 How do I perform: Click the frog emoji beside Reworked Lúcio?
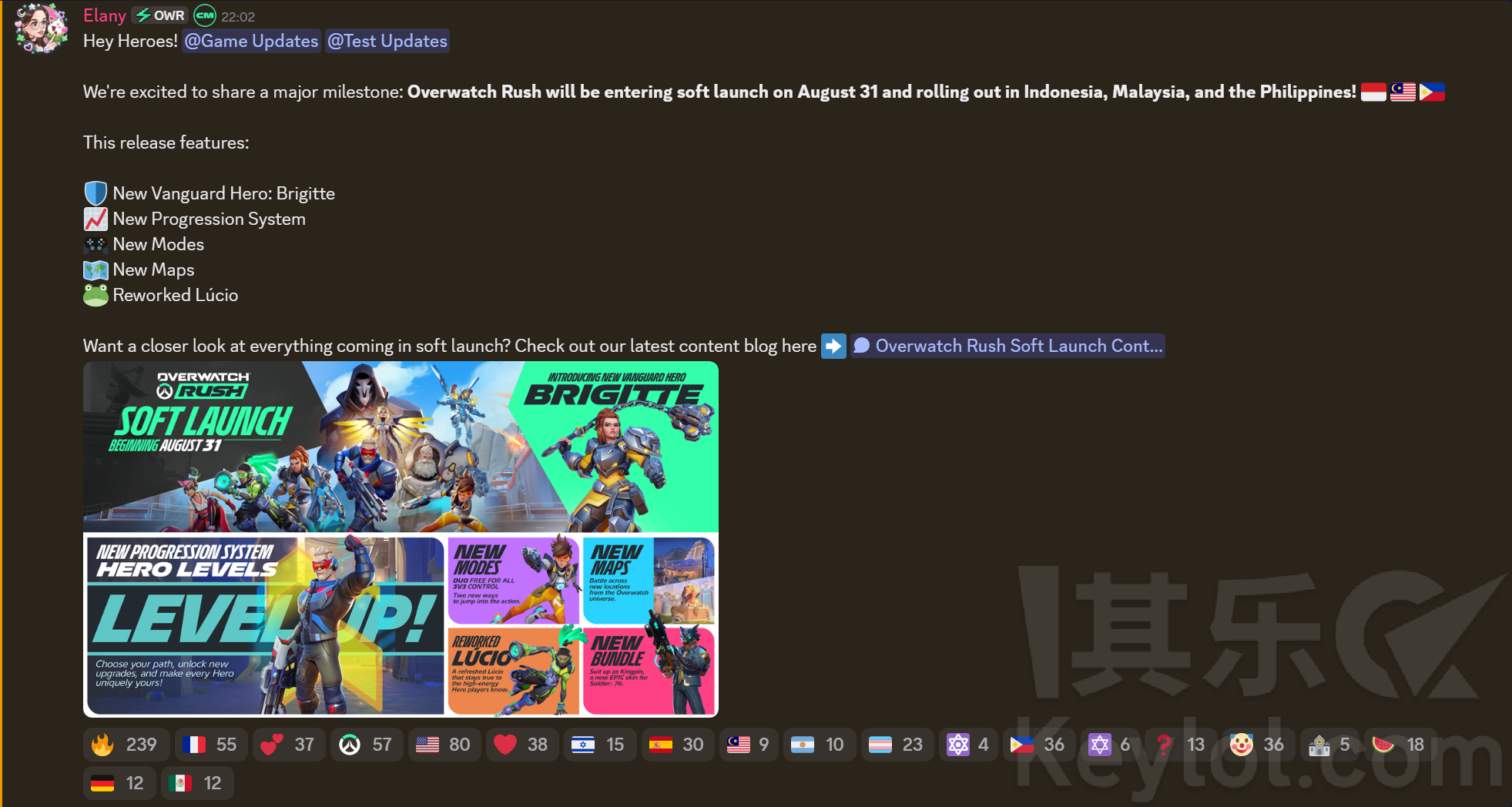[x=96, y=295]
